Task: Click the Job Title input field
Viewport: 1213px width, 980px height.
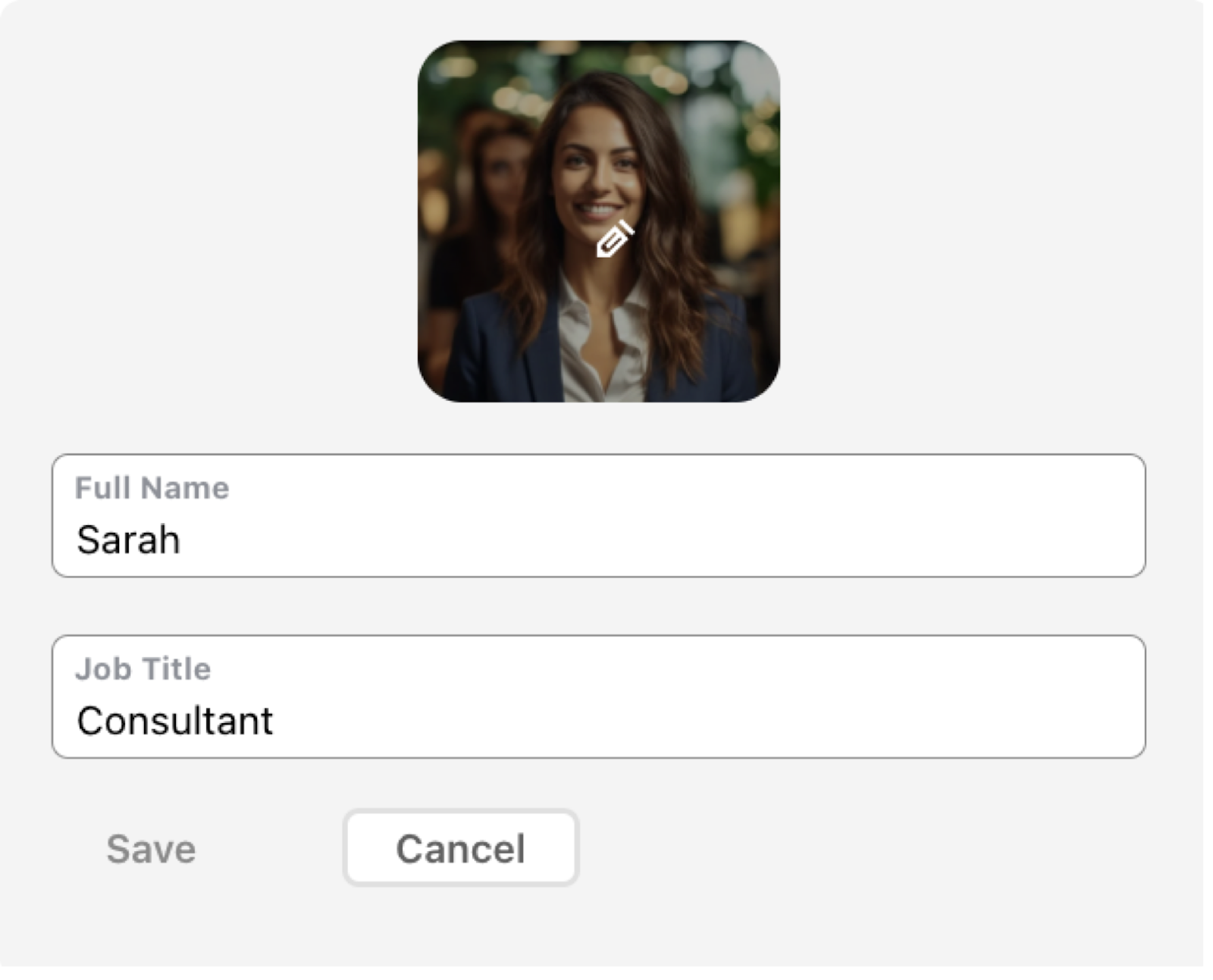Action: (x=598, y=697)
